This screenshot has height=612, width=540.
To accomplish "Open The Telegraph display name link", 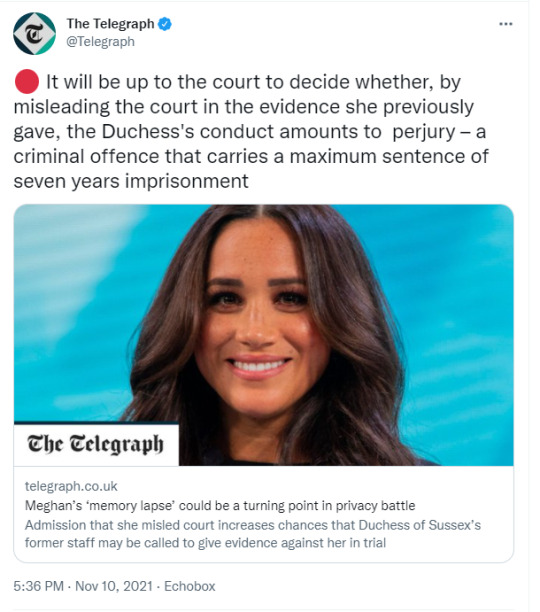I will coord(110,23).
